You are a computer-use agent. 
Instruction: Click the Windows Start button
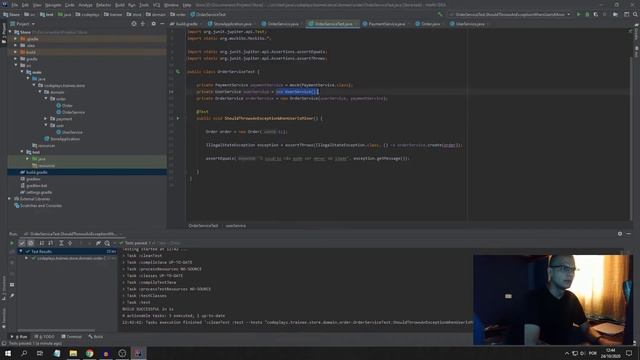click(x=8, y=353)
